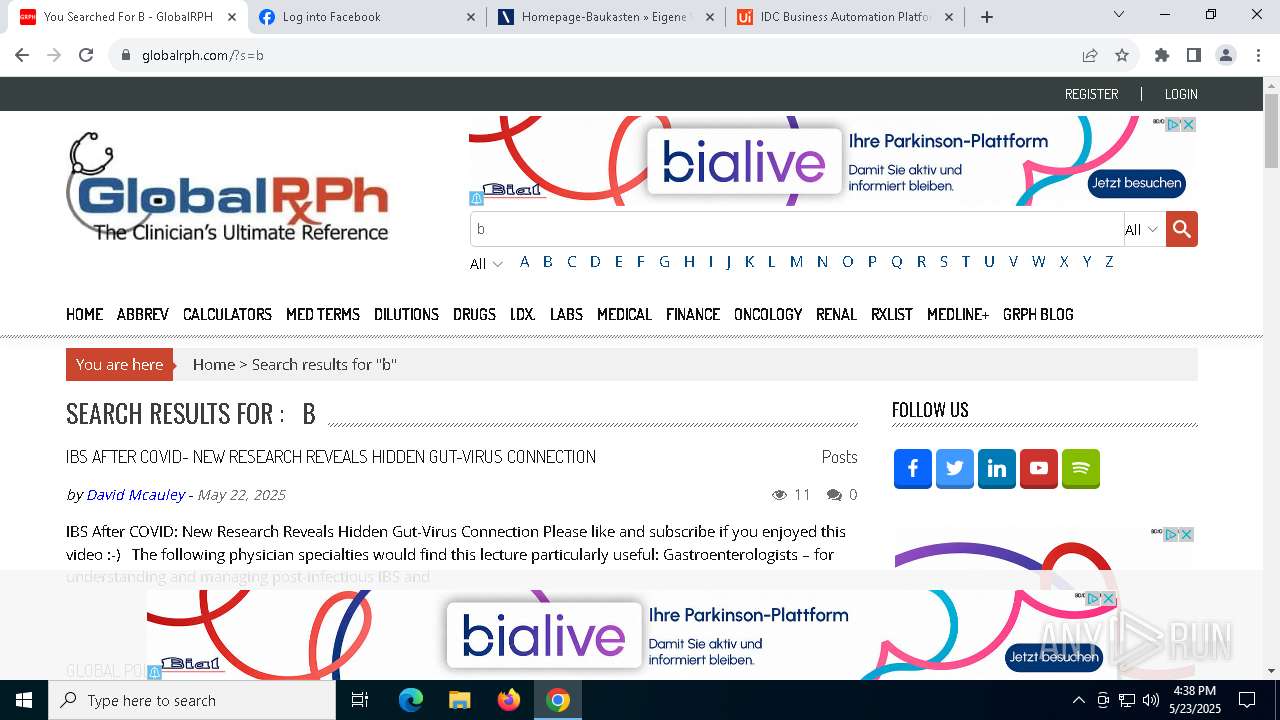Go back with browser back arrow

click(22, 56)
